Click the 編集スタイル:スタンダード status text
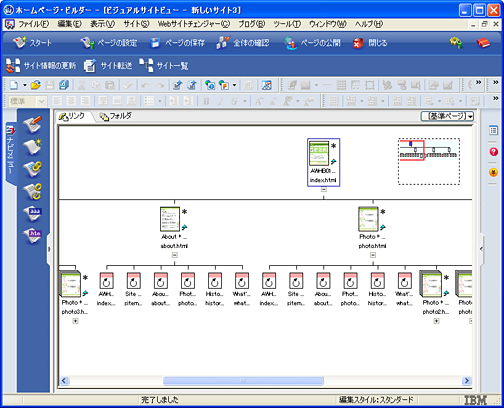The image size is (504, 408). (376, 400)
